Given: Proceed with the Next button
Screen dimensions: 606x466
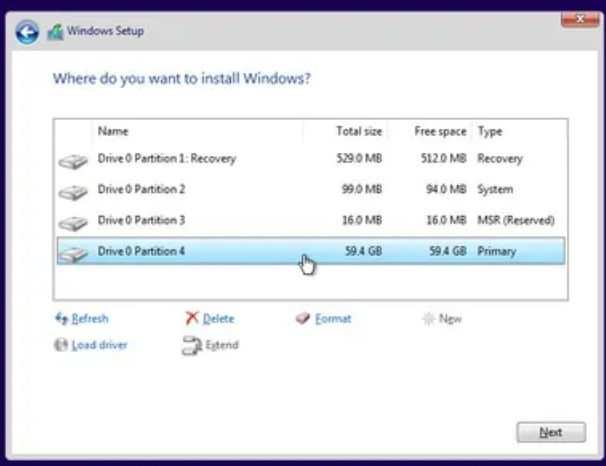Looking at the screenshot, I should click(x=551, y=432).
